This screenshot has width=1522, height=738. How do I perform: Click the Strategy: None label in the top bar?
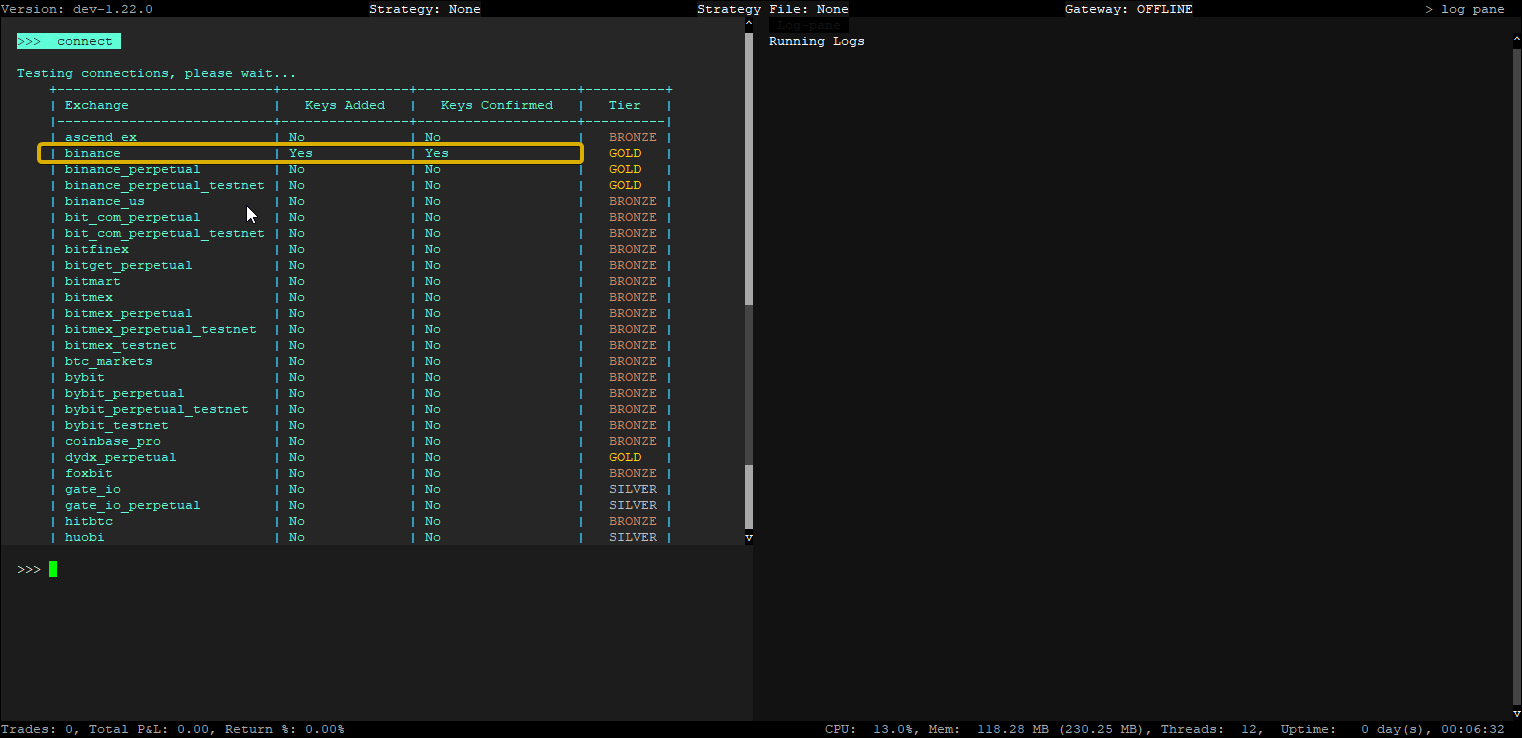[424, 9]
